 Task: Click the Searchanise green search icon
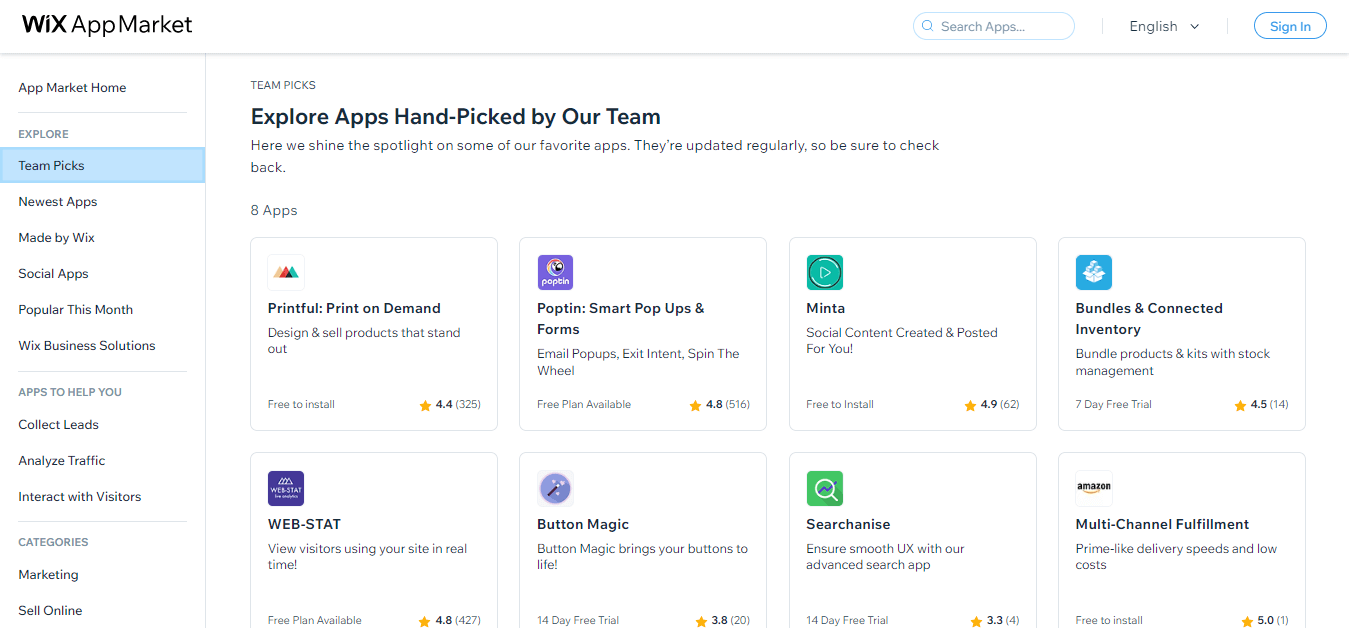point(824,488)
